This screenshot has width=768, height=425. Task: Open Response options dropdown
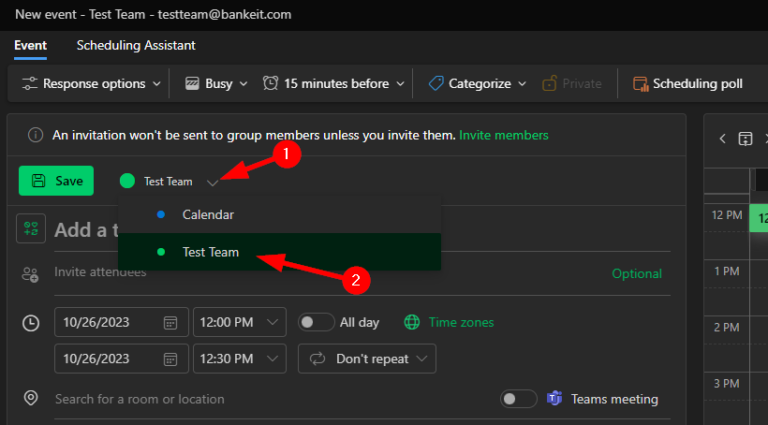[x=91, y=84]
